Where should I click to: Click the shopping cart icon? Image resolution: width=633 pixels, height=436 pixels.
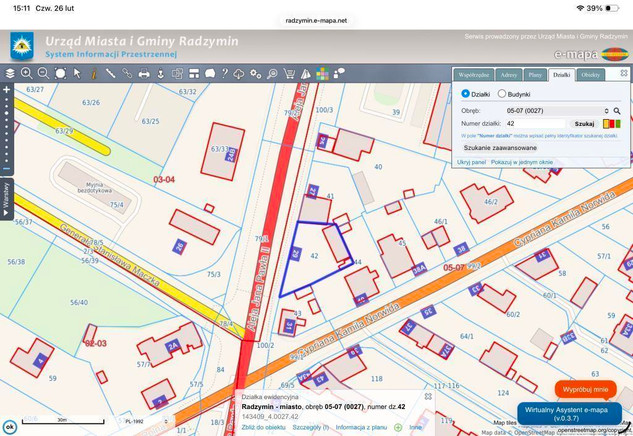click(289, 74)
